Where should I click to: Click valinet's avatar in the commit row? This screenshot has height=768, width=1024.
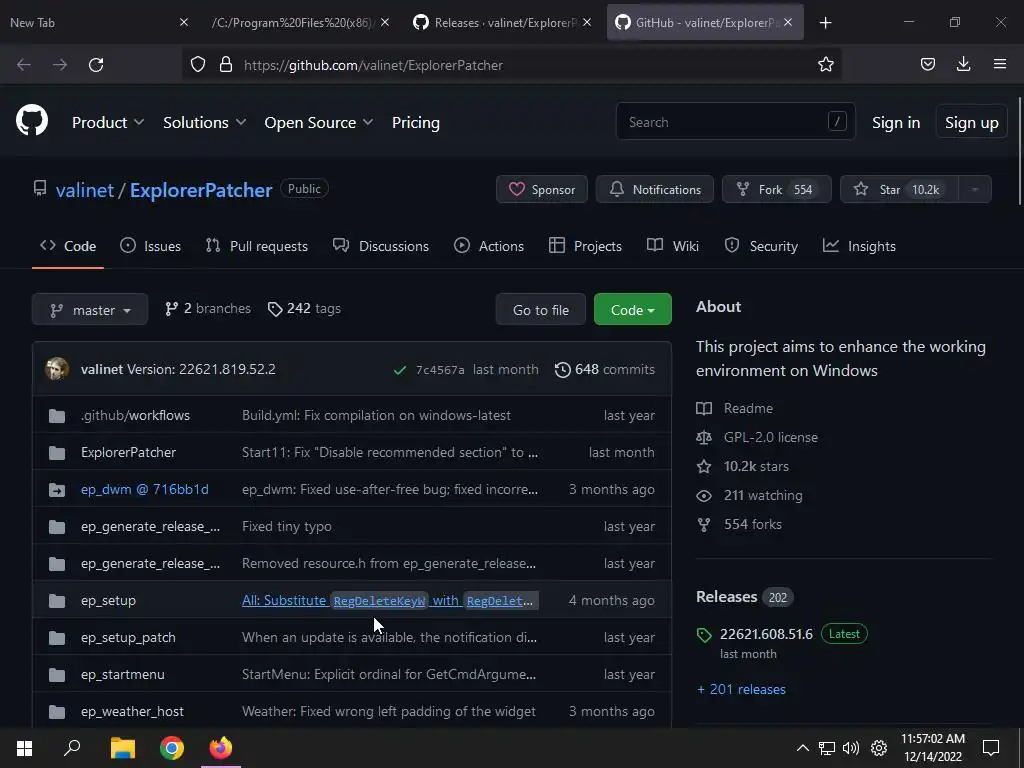(x=57, y=369)
